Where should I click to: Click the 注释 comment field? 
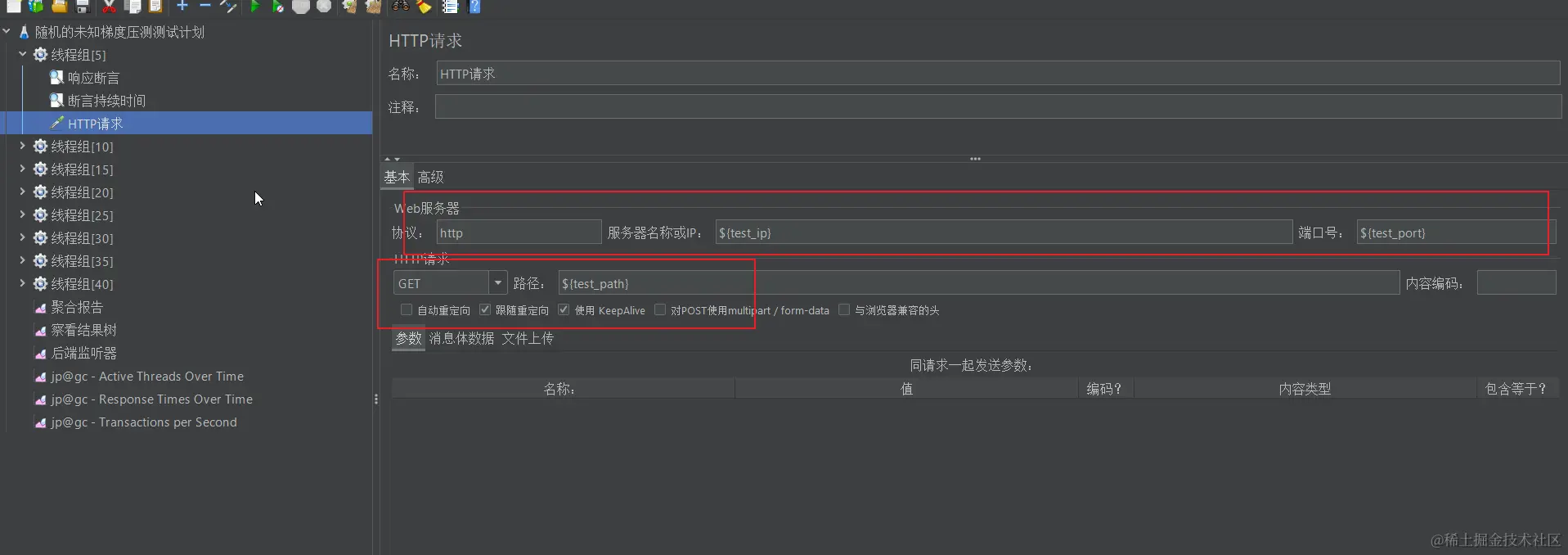coord(998,106)
